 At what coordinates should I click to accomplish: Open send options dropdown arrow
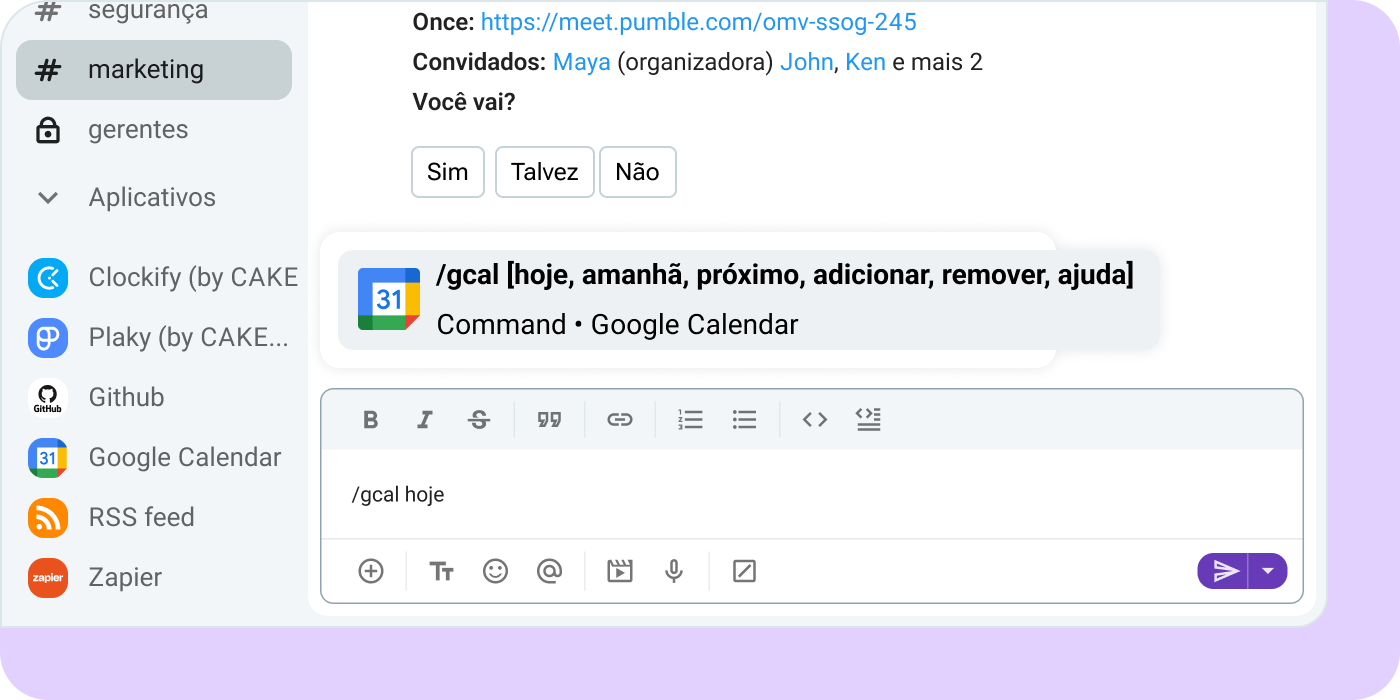tap(1268, 571)
